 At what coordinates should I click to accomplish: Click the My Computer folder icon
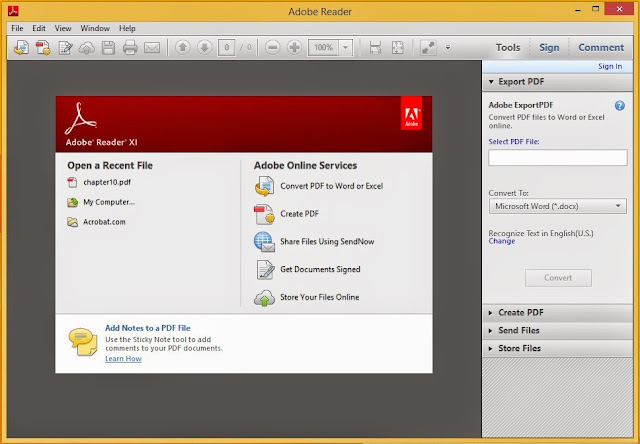tap(72, 202)
